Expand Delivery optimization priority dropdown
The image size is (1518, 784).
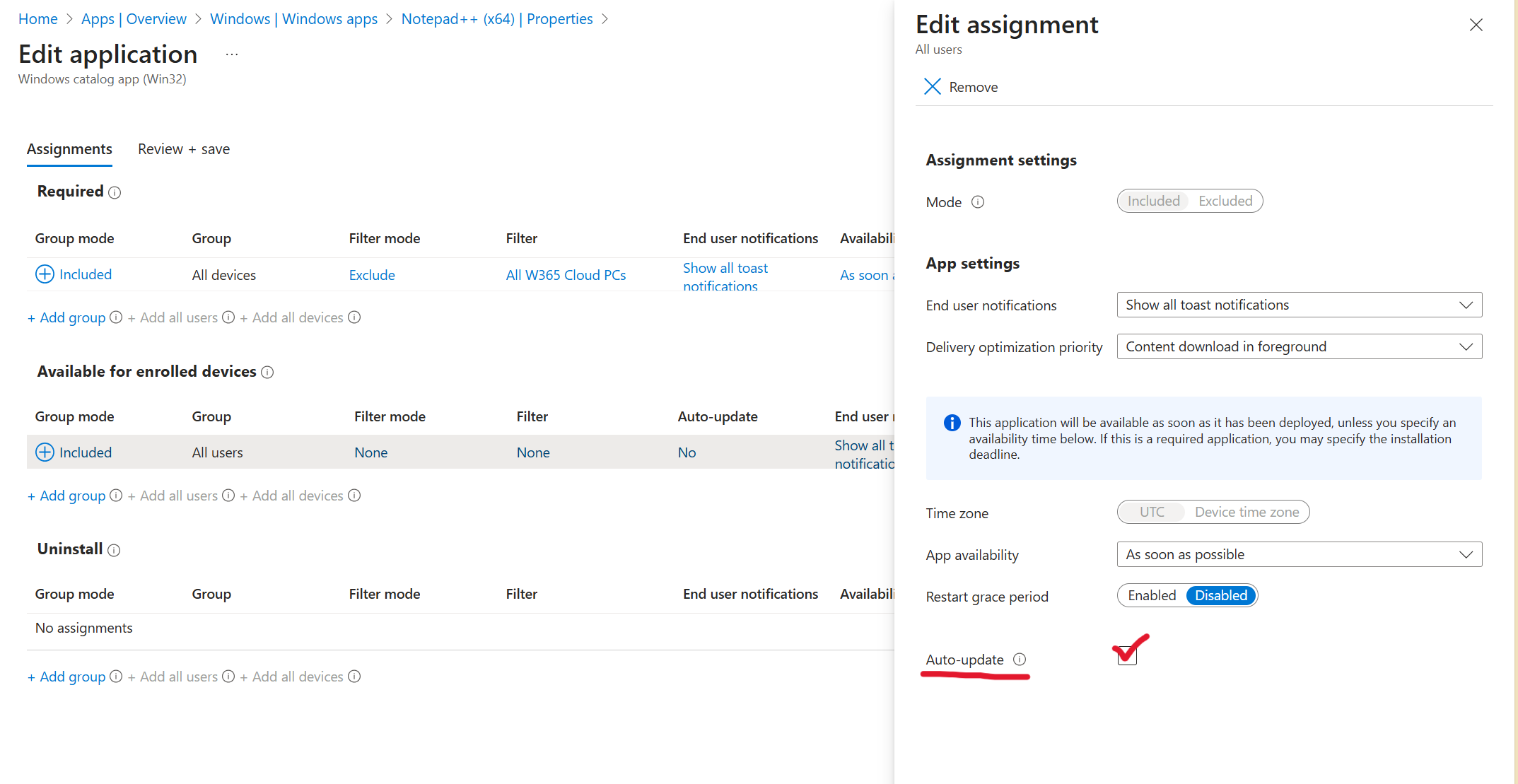point(1299,347)
